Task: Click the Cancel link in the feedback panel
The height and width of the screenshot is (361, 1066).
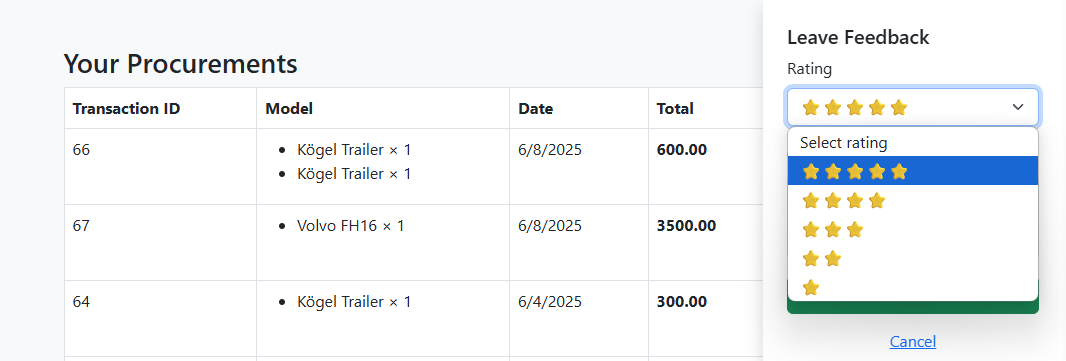Action: (x=912, y=341)
